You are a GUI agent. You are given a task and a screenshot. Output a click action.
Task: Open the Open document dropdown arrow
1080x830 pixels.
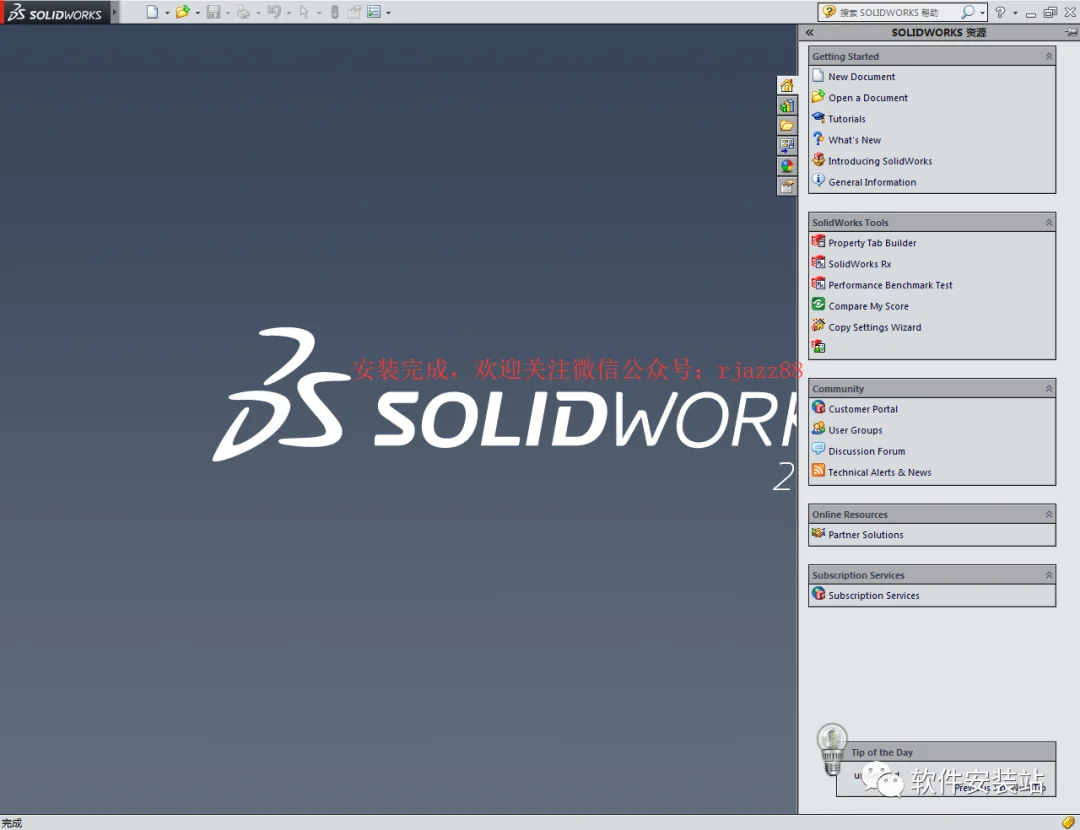(198, 12)
